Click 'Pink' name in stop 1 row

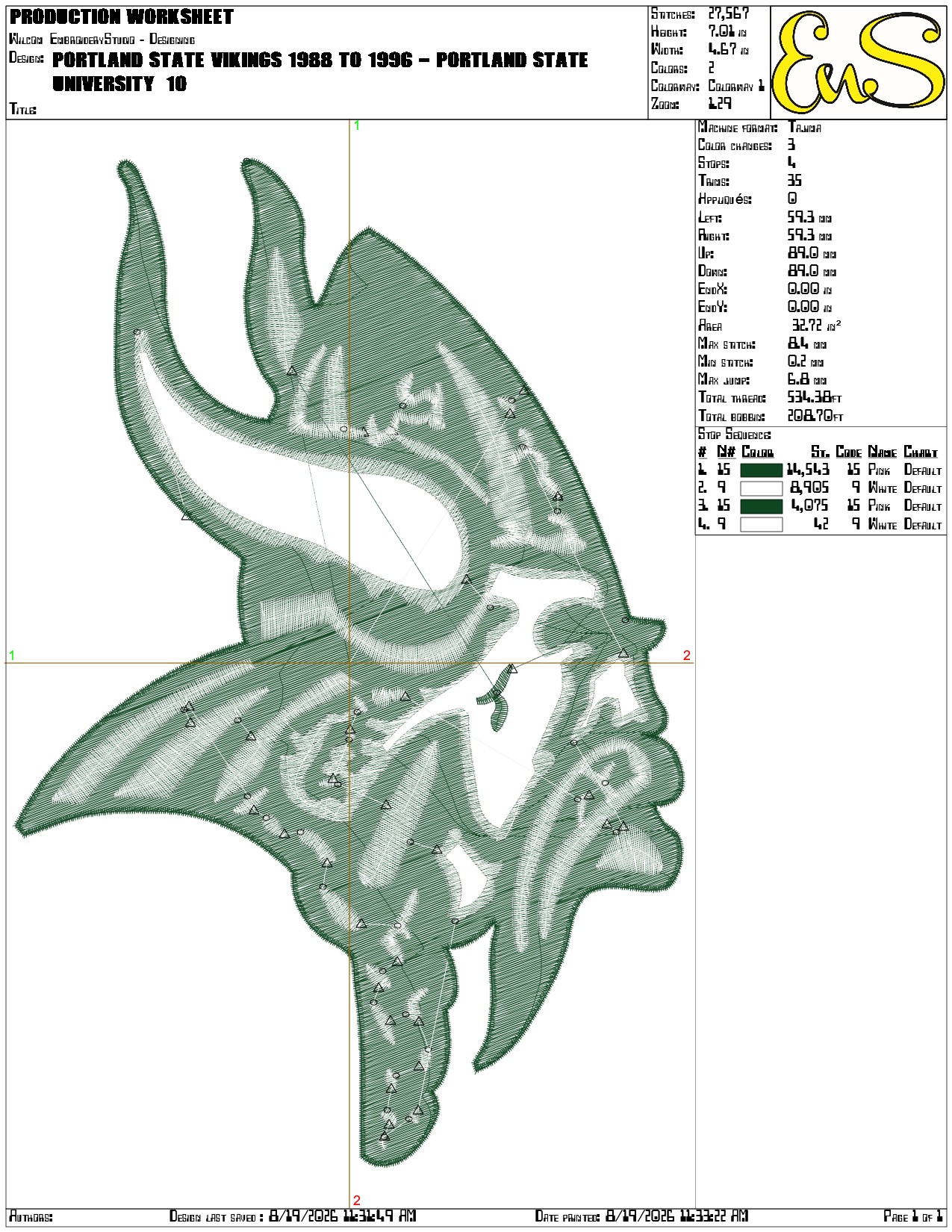pos(880,470)
